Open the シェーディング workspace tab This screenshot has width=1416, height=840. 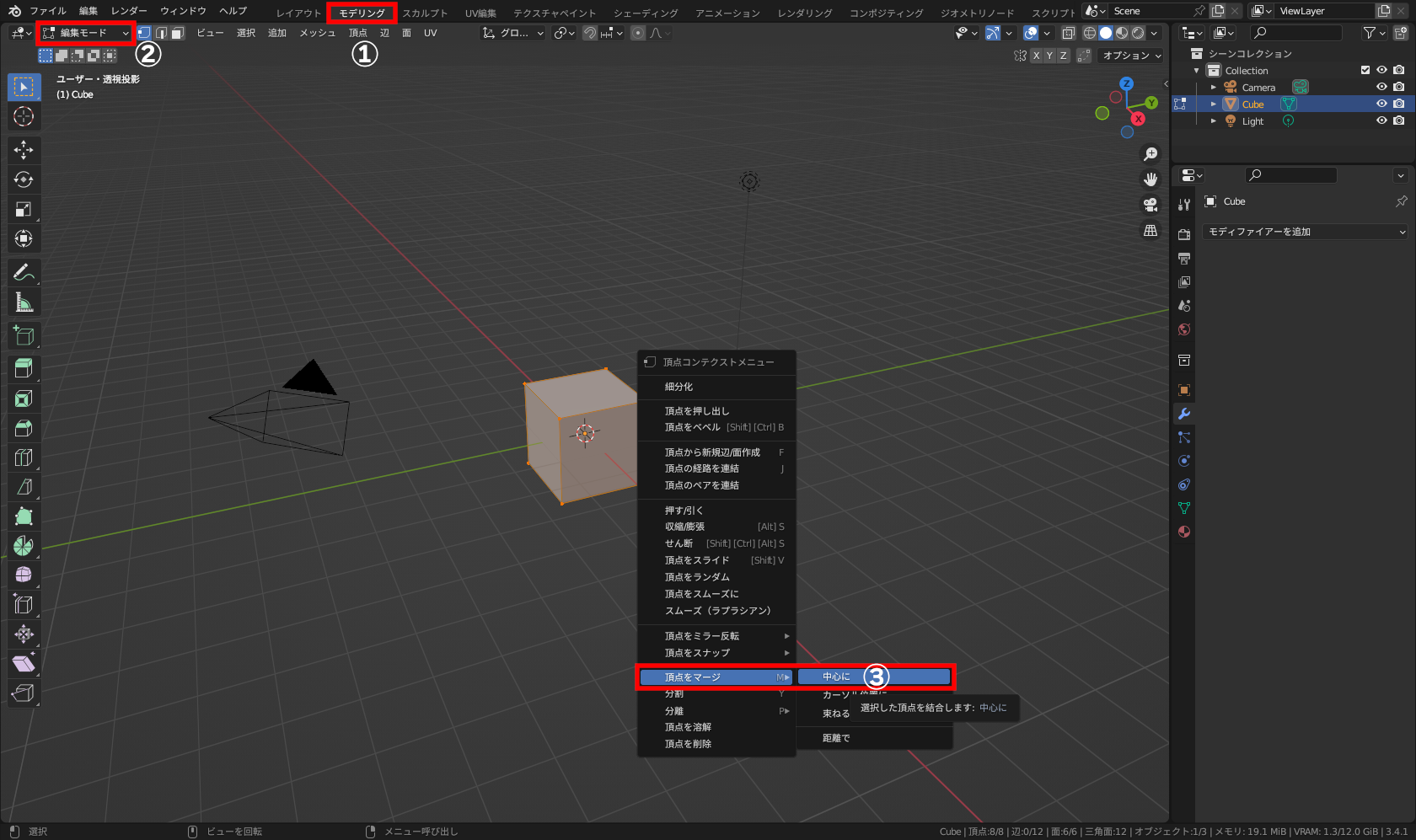646,13
